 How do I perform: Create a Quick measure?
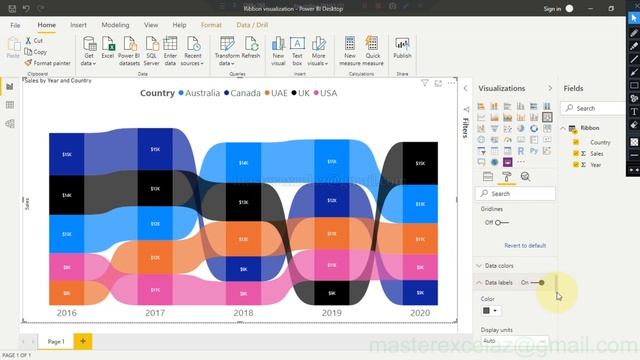[373, 51]
